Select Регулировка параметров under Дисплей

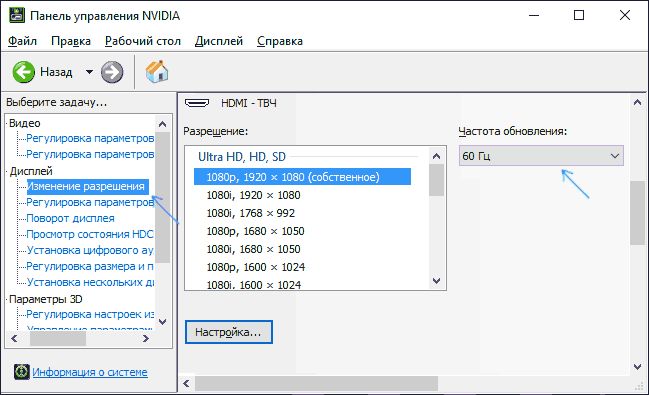pos(90,202)
